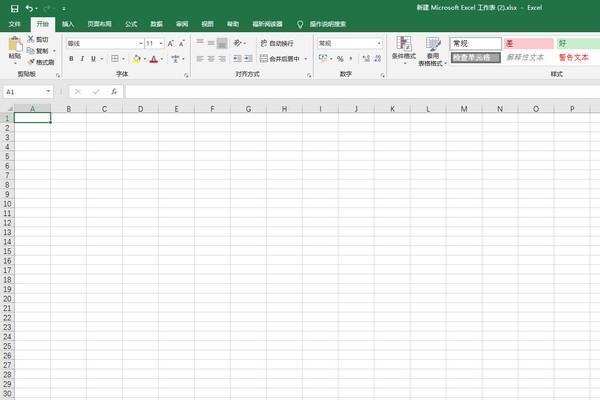Apply the 常规 (Normal) cell style
The height and width of the screenshot is (400, 600).
coord(476,44)
